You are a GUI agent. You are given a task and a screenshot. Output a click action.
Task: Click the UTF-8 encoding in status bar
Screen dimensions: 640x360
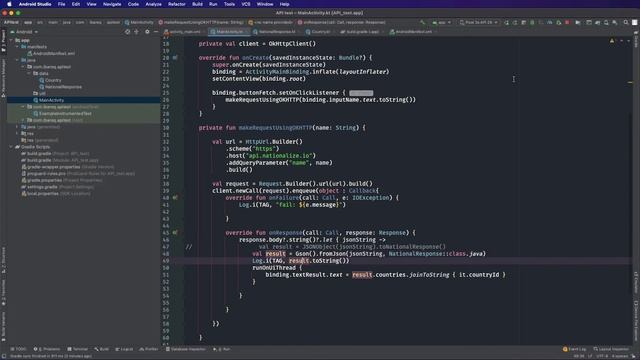pos(602,356)
